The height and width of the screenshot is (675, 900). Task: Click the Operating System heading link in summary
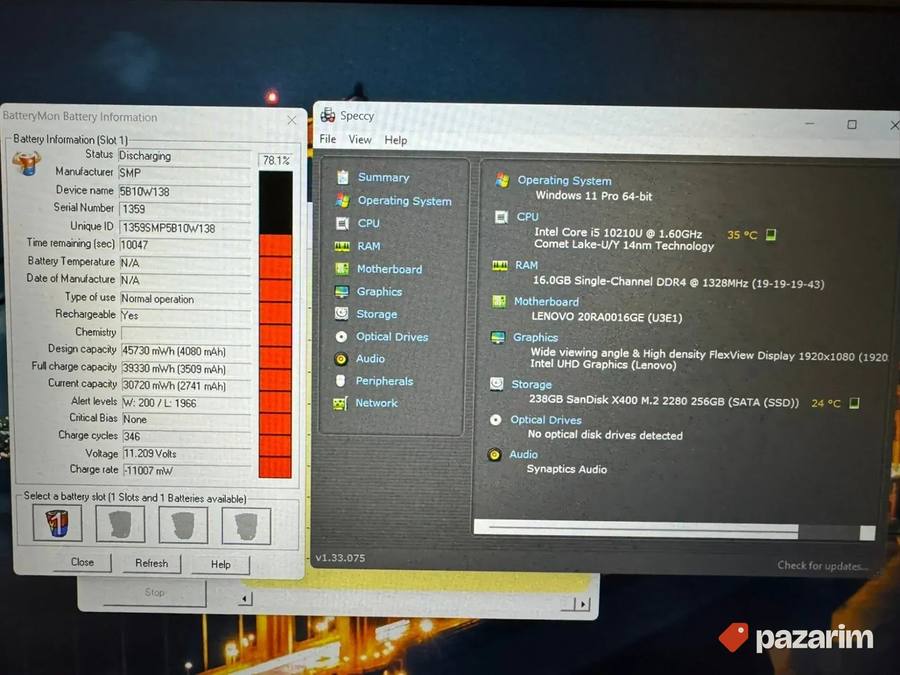(x=564, y=180)
